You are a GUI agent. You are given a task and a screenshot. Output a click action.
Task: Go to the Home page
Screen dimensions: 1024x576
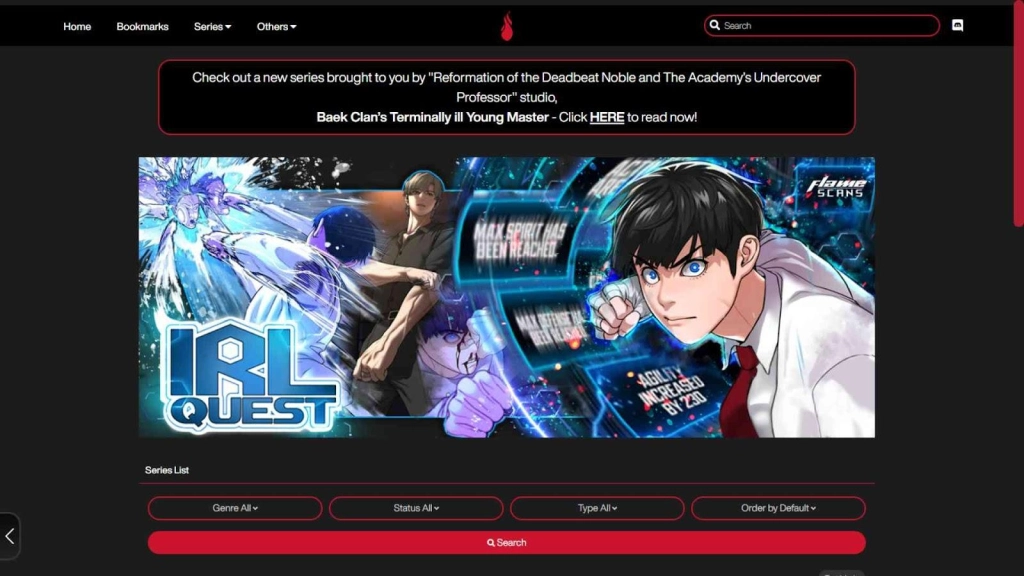point(77,27)
